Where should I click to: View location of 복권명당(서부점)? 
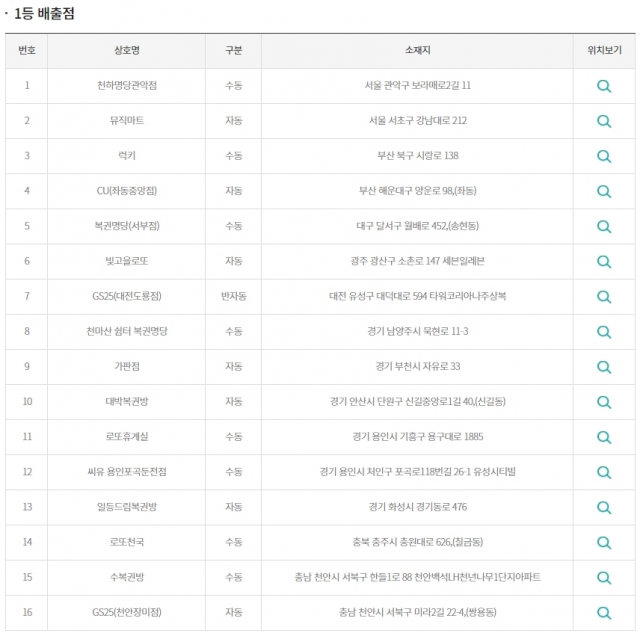click(x=604, y=227)
